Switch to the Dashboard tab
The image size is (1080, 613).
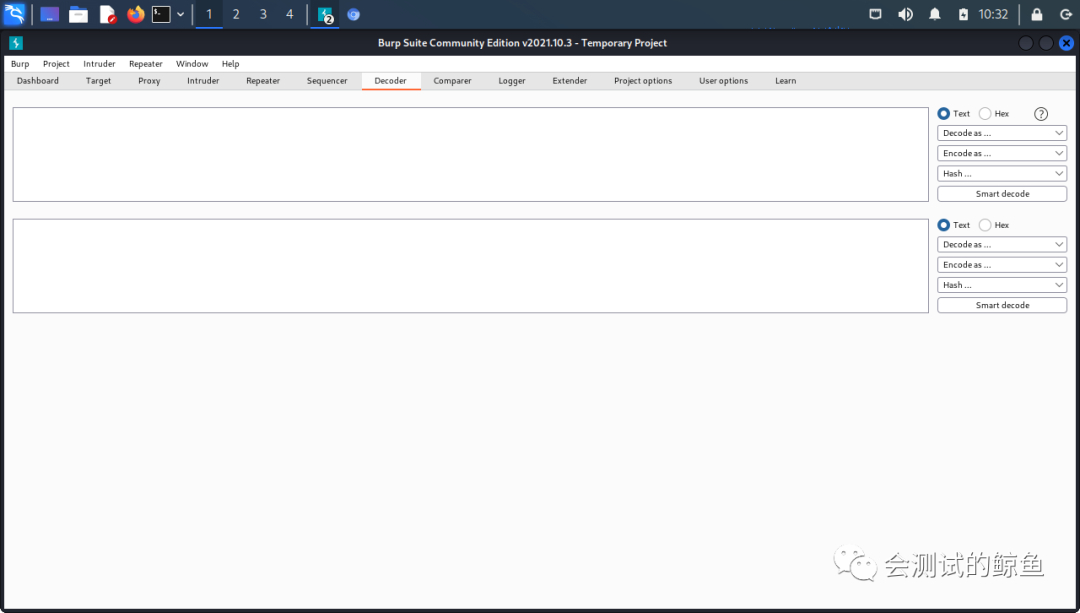[x=38, y=81]
